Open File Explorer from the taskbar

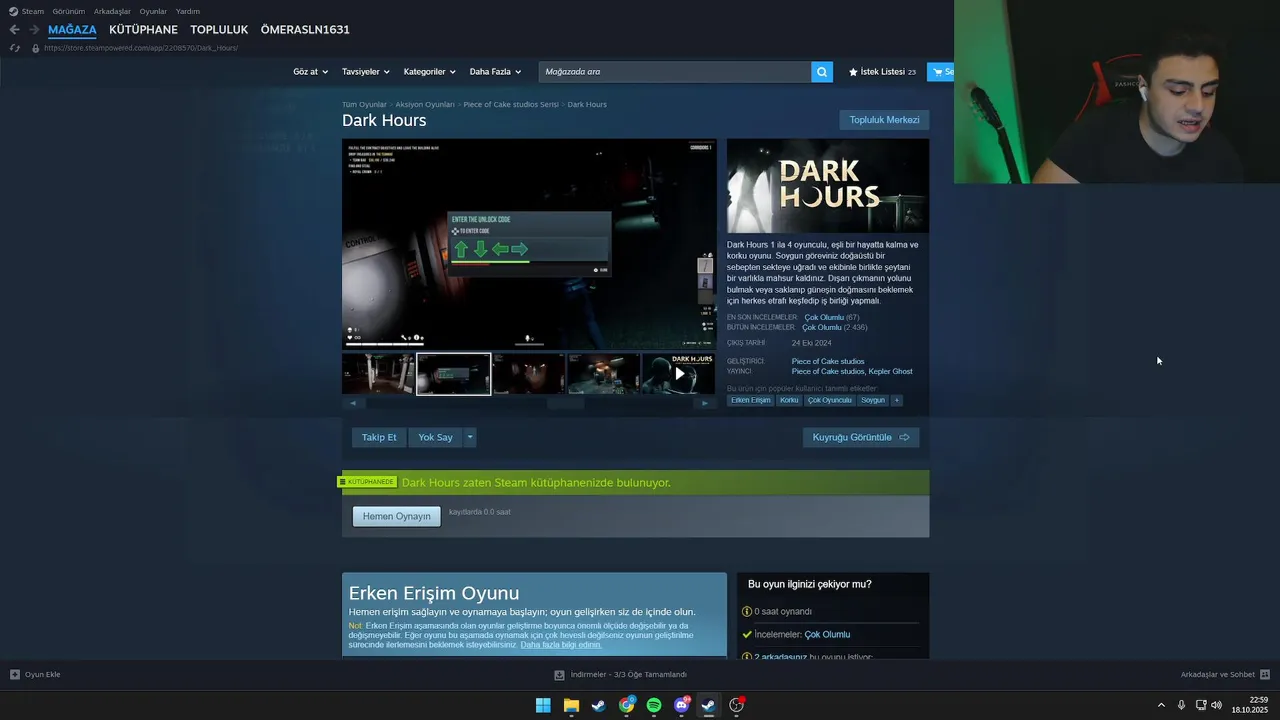click(x=571, y=705)
